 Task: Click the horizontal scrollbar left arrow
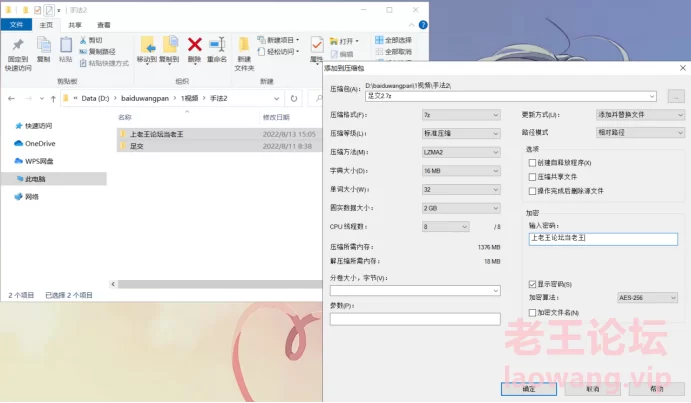click(113, 284)
